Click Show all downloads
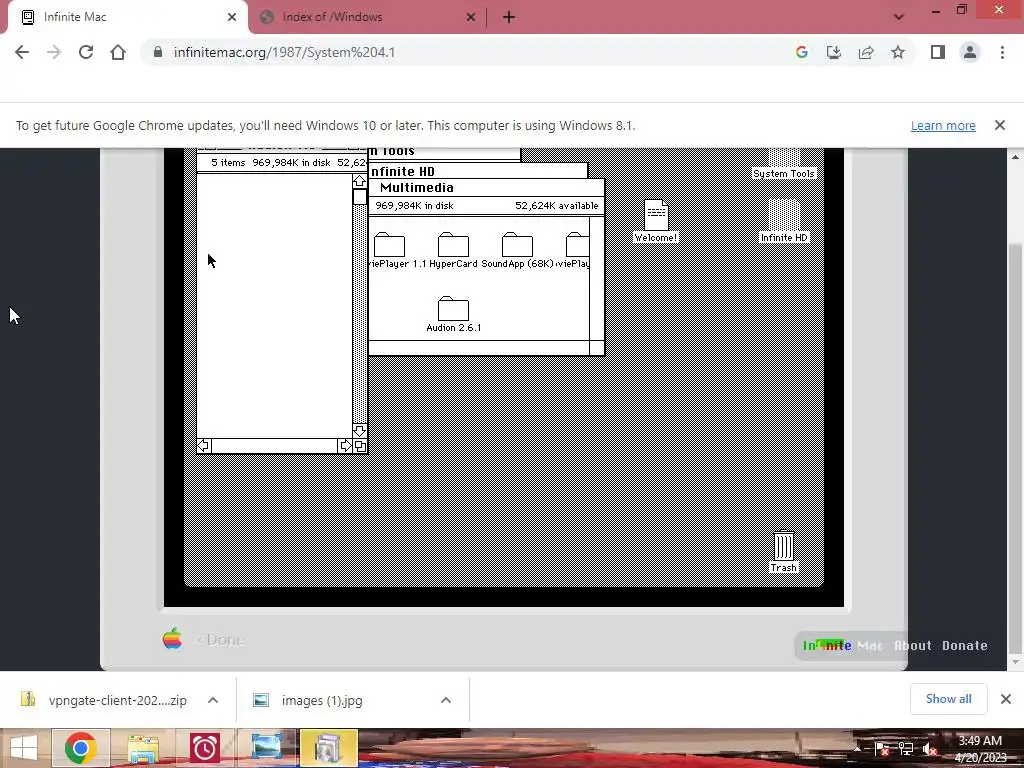The height and width of the screenshot is (768, 1024). 948,699
